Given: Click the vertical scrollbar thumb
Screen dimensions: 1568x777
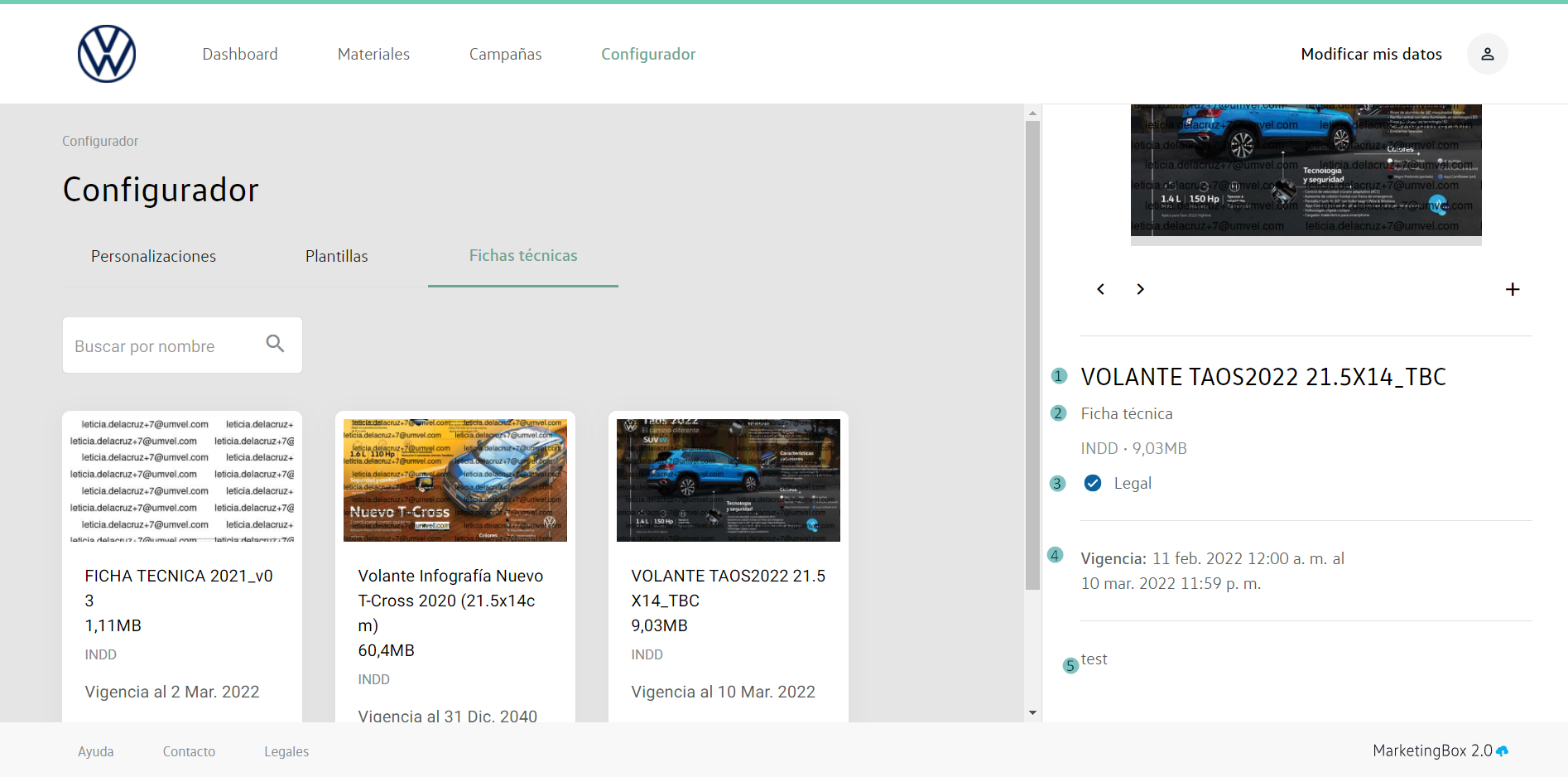Looking at the screenshot, I should tap(1032, 355).
